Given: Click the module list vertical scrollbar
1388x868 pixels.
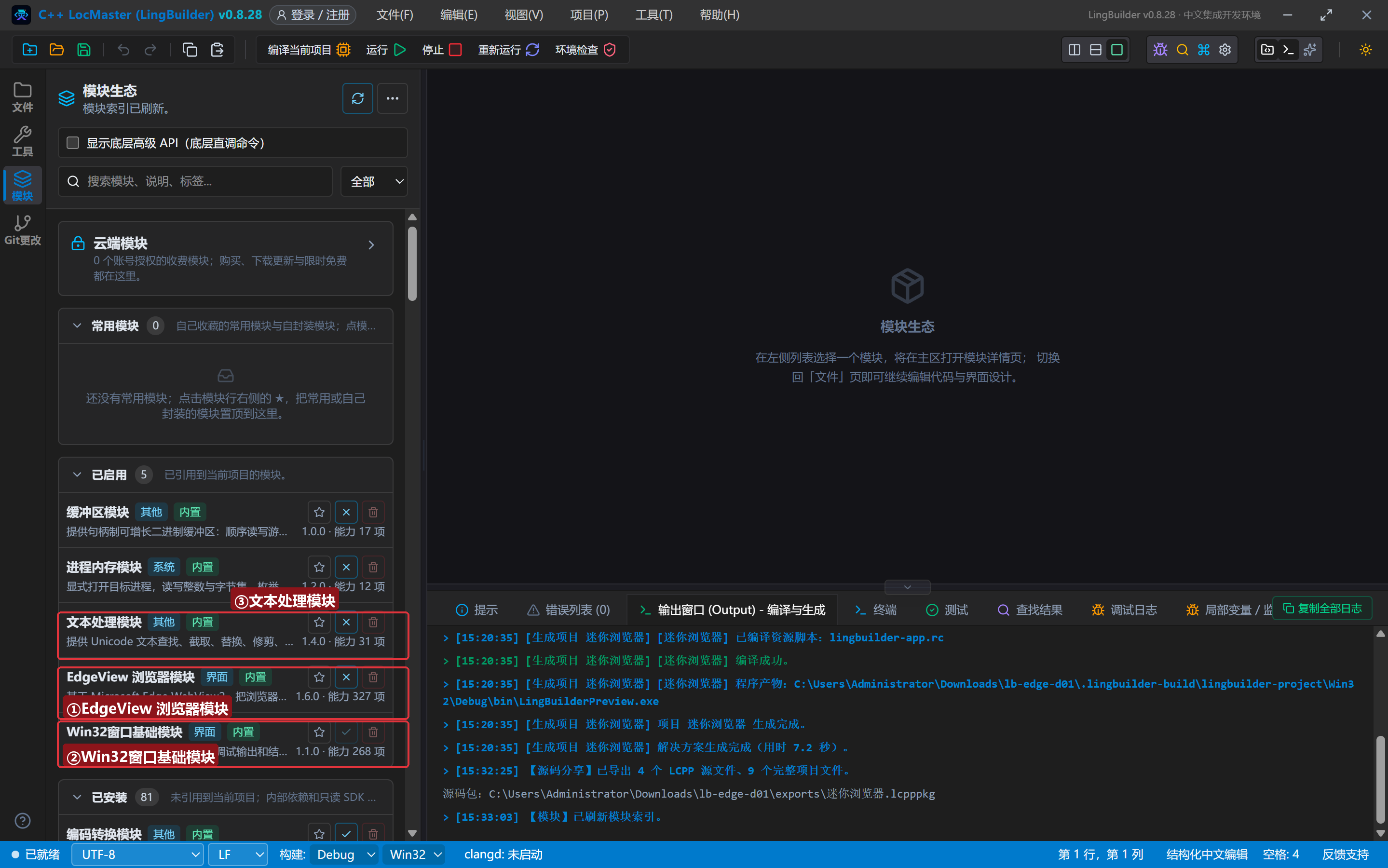Looking at the screenshot, I should pos(412,263).
